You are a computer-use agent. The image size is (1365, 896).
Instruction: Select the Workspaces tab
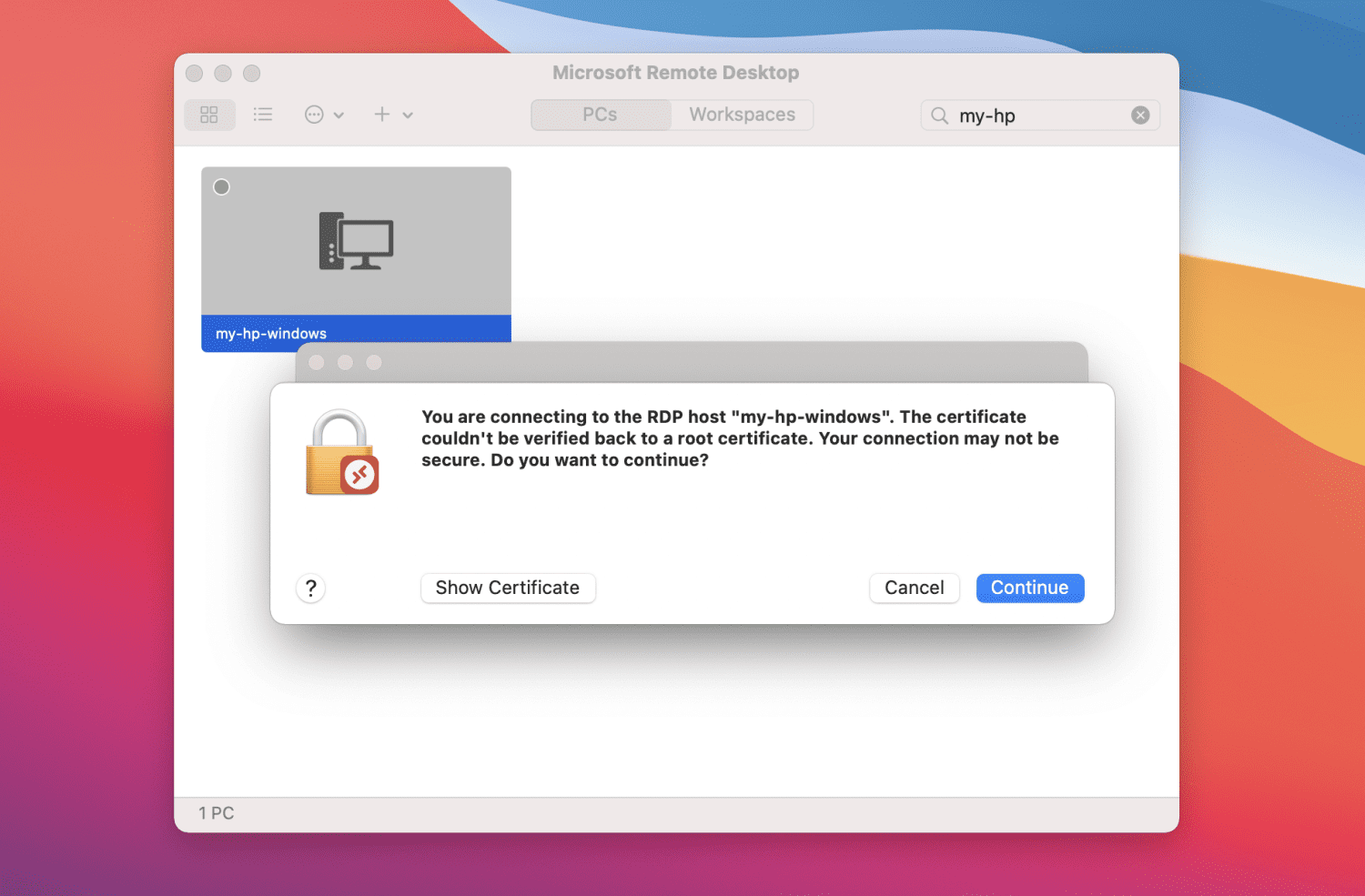742,115
